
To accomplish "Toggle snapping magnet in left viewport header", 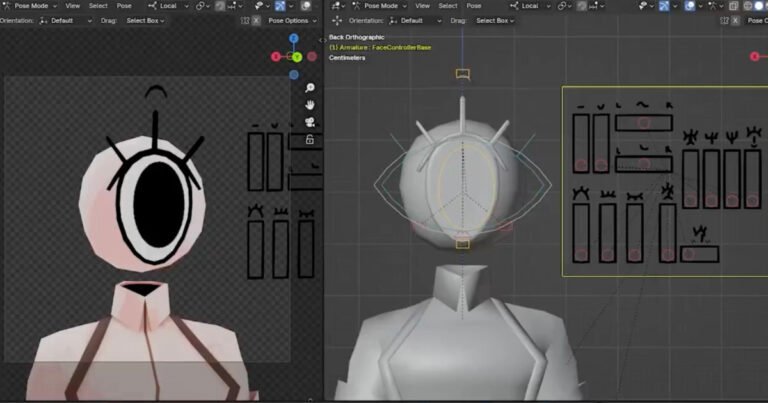I will click(220, 6).
